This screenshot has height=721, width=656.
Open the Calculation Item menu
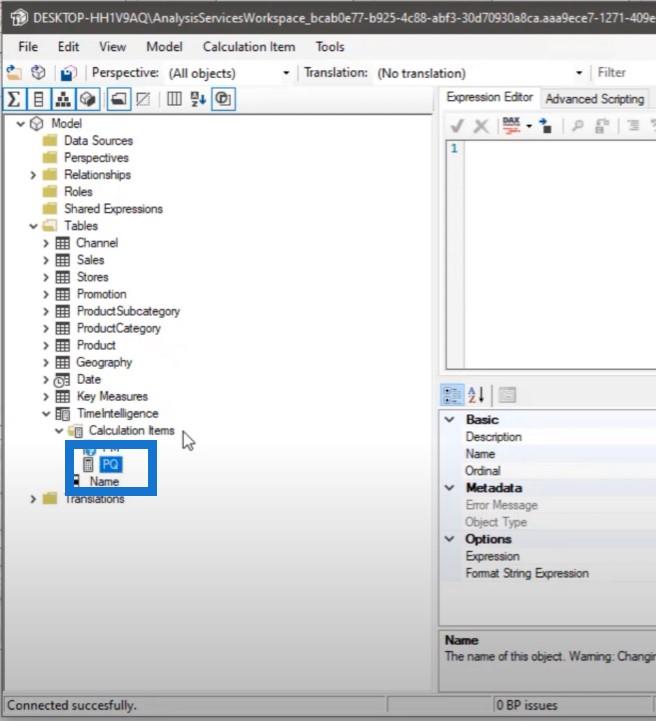coord(249,47)
